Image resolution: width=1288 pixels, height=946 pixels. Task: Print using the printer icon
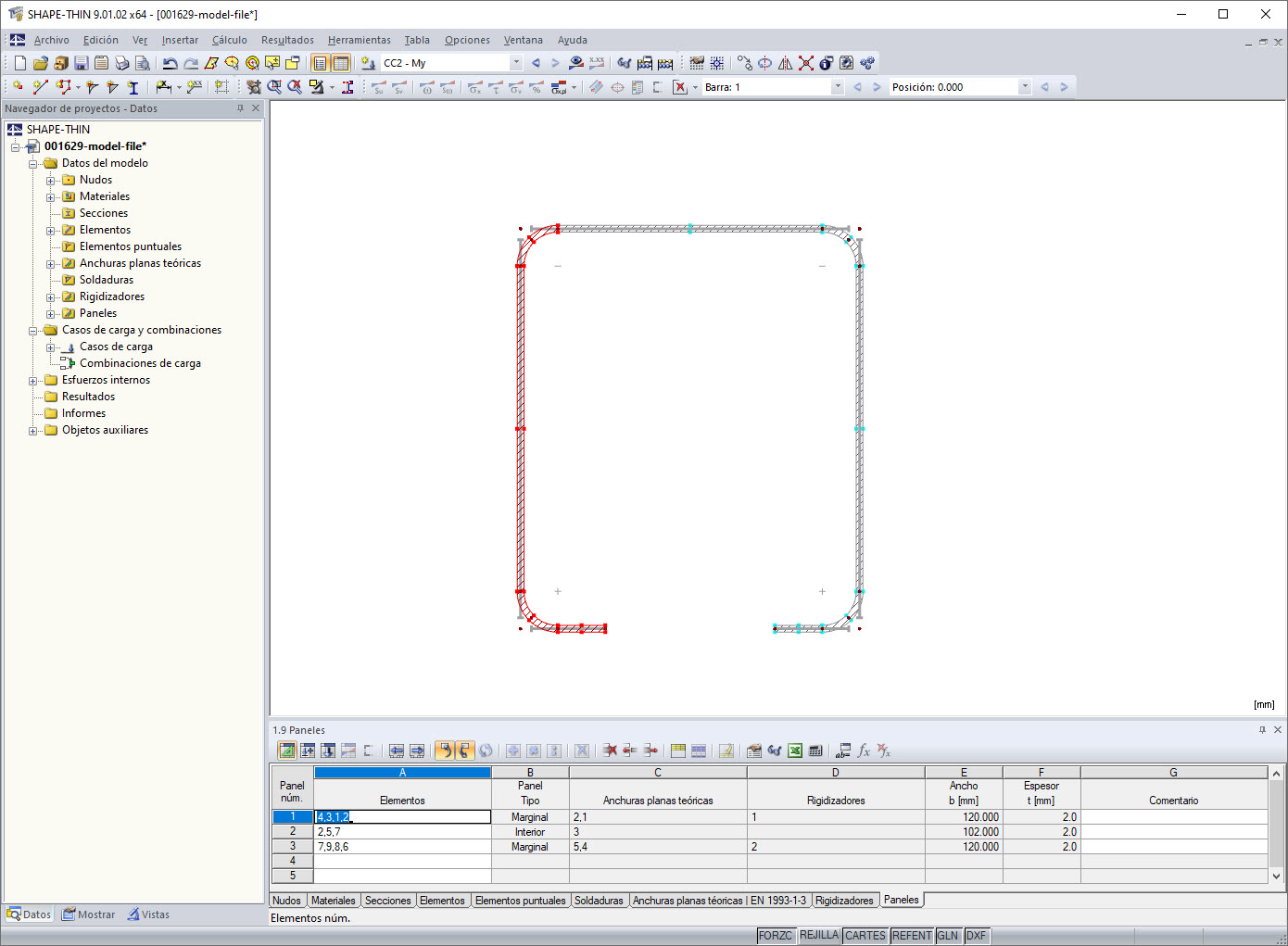[121, 63]
